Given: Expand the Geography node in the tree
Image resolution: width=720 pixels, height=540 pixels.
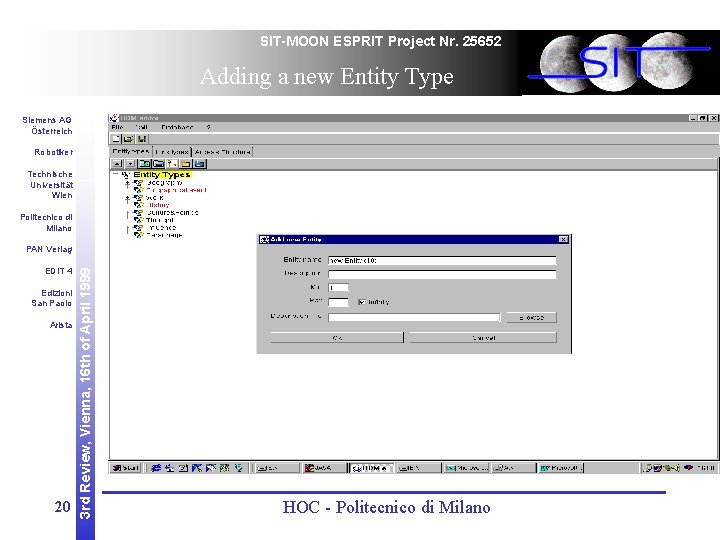Looking at the screenshot, I should [x=128, y=183].
